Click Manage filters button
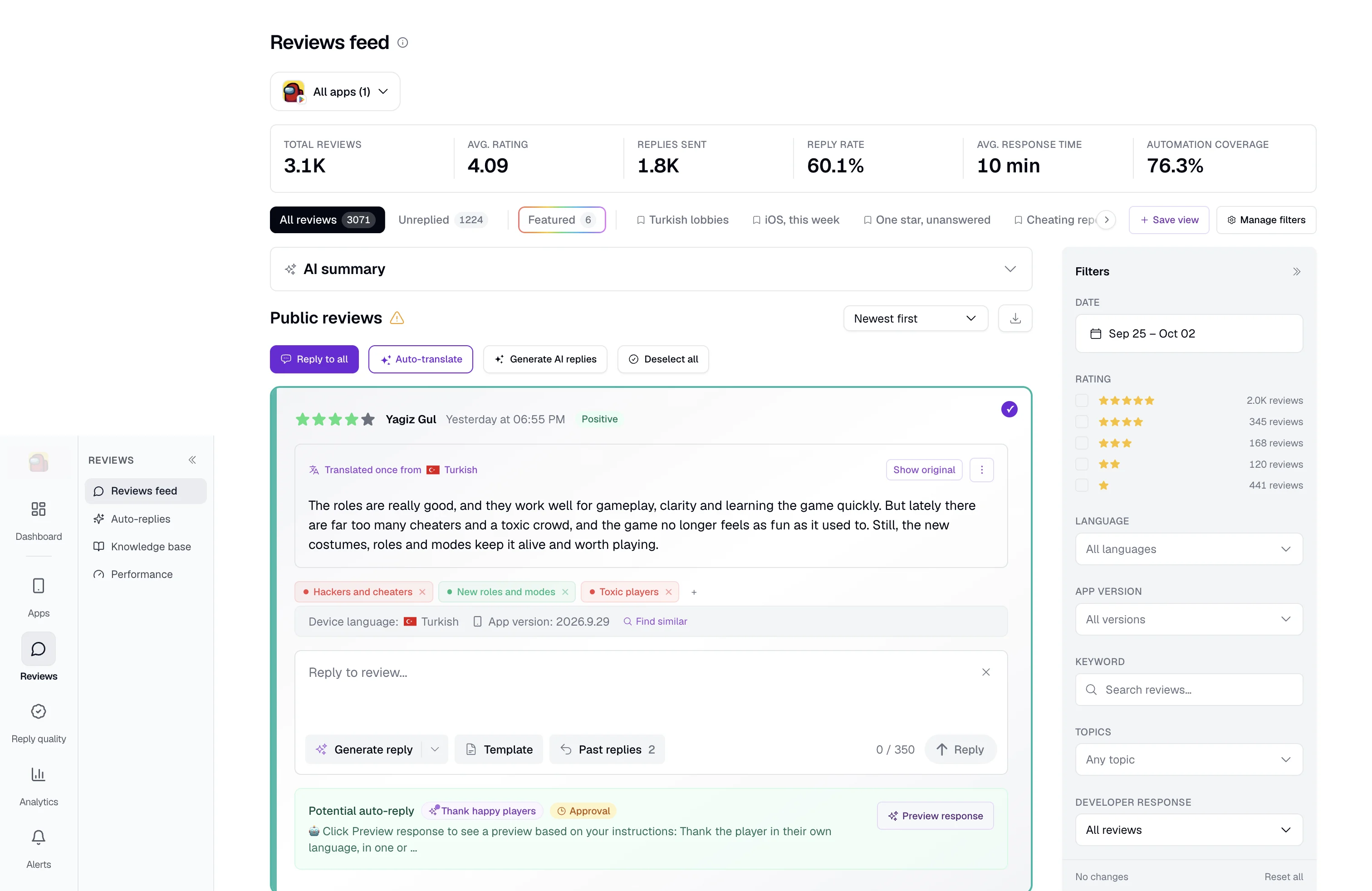 click(x=1266, y=220)
